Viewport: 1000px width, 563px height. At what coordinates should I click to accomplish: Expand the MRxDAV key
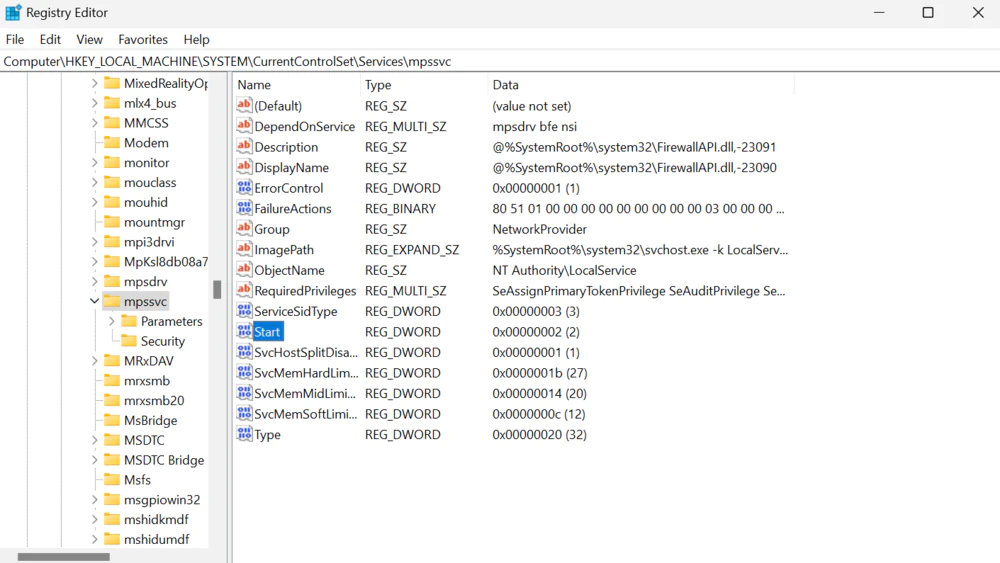(94, 361)
